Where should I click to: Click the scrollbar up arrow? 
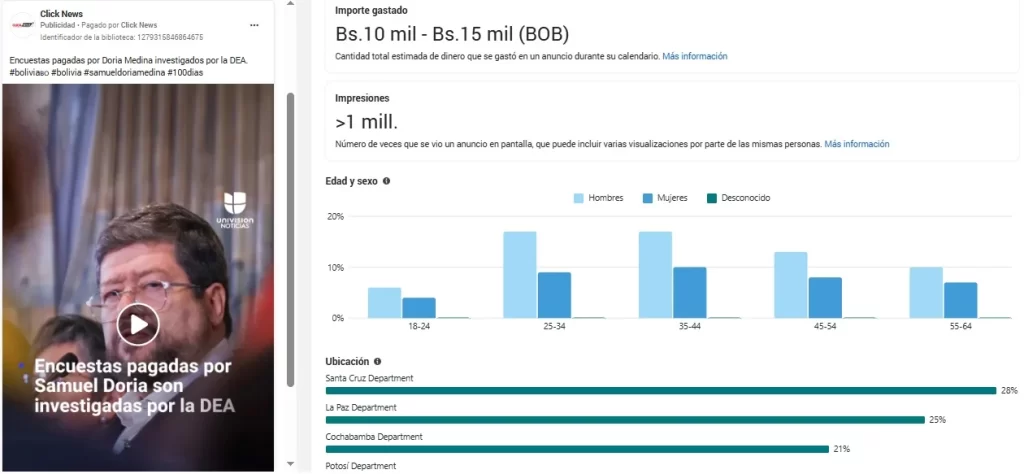point(290,5)
